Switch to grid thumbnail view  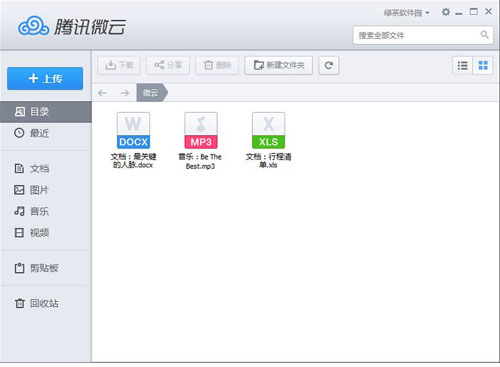(x=483, y=65)
